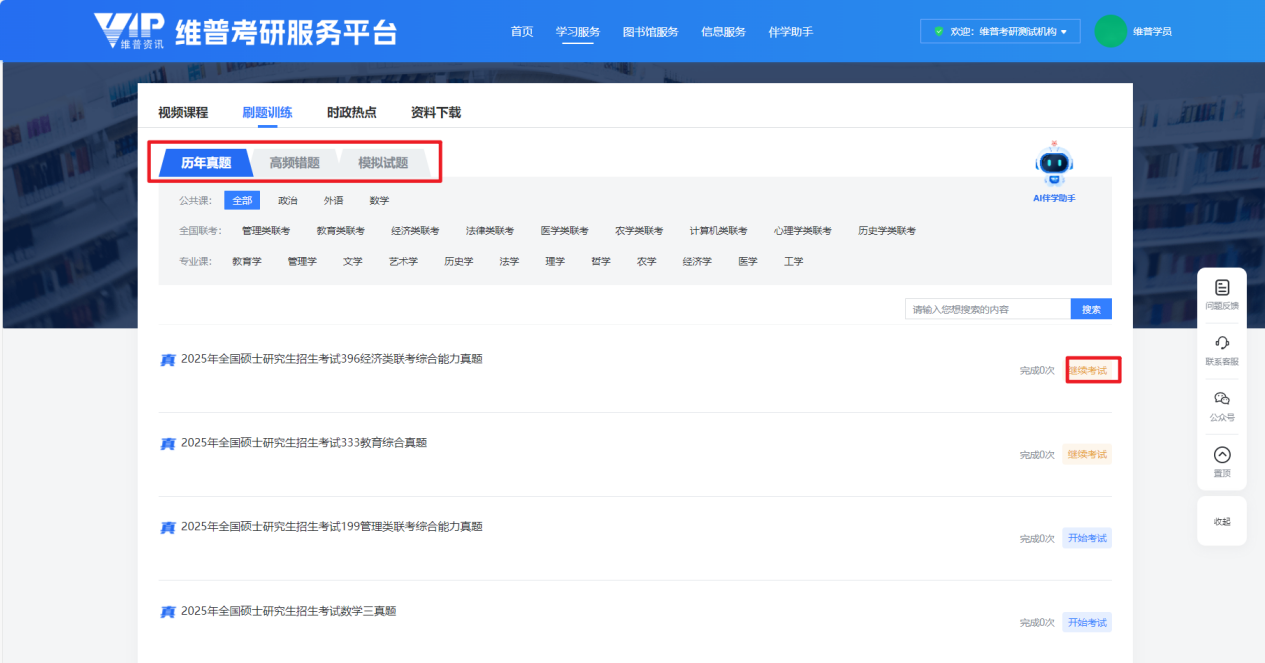The height and width of the screenshot is (663, 1265).
Task: Click the 置顶 back-to-top arrow icon
Action: coord(1222,455)
